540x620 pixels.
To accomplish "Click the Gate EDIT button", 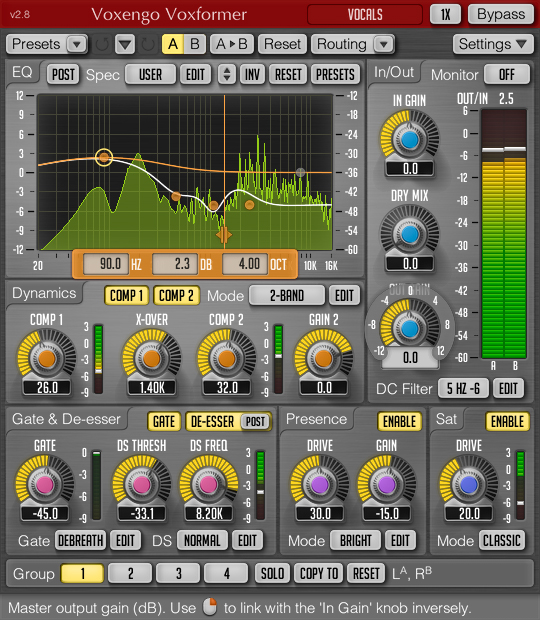I will point(125,541).
